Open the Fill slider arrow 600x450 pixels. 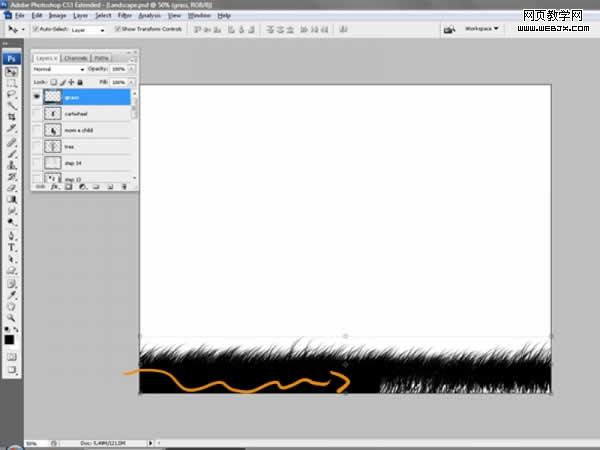131,82
